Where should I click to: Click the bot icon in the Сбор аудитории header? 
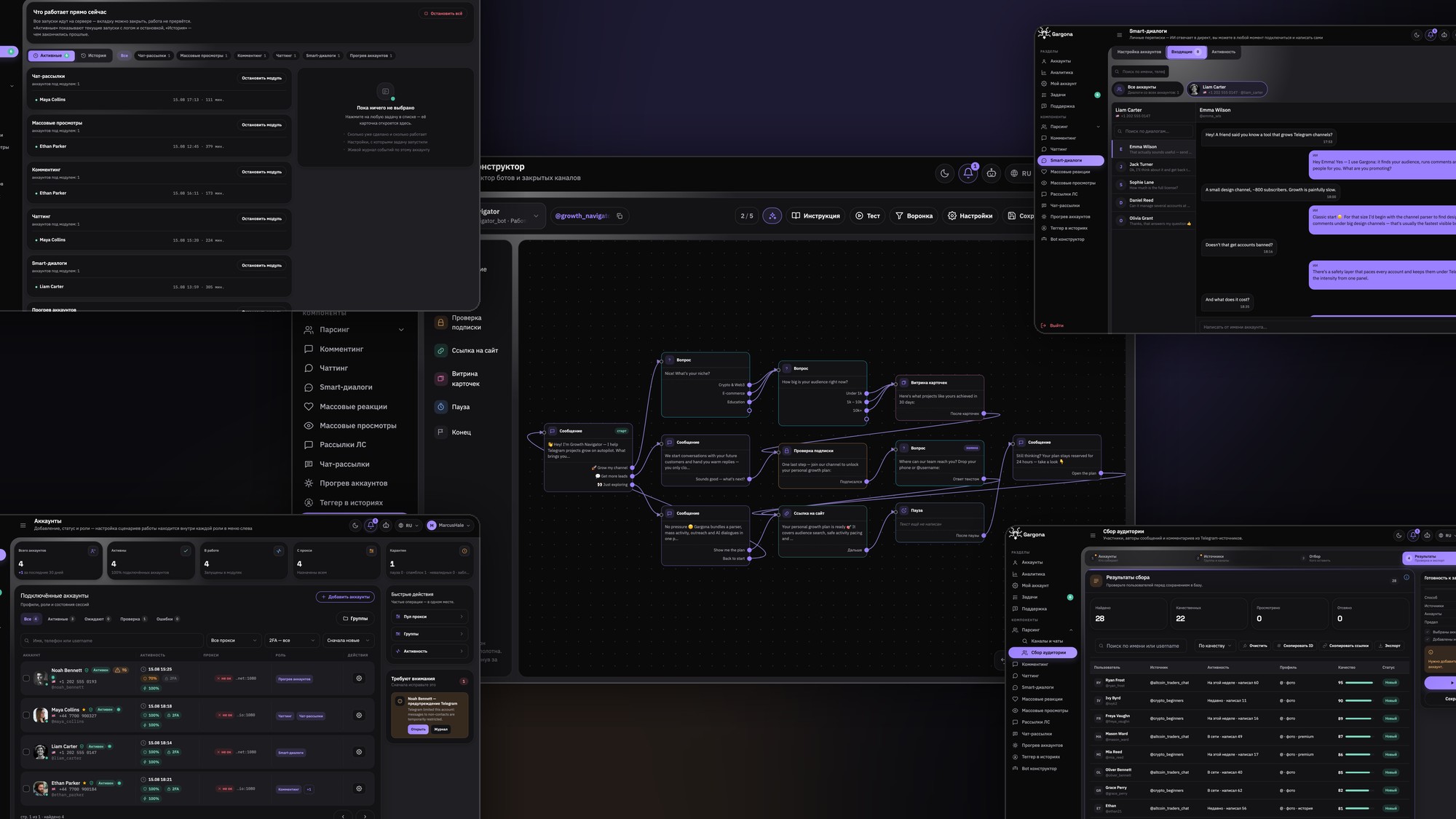tap(1428, 535)
